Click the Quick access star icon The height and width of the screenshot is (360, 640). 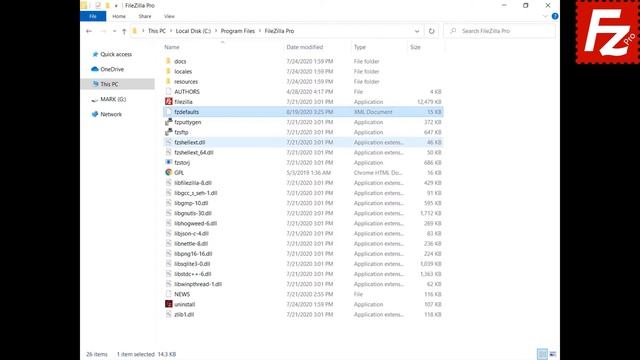(95, 54)
